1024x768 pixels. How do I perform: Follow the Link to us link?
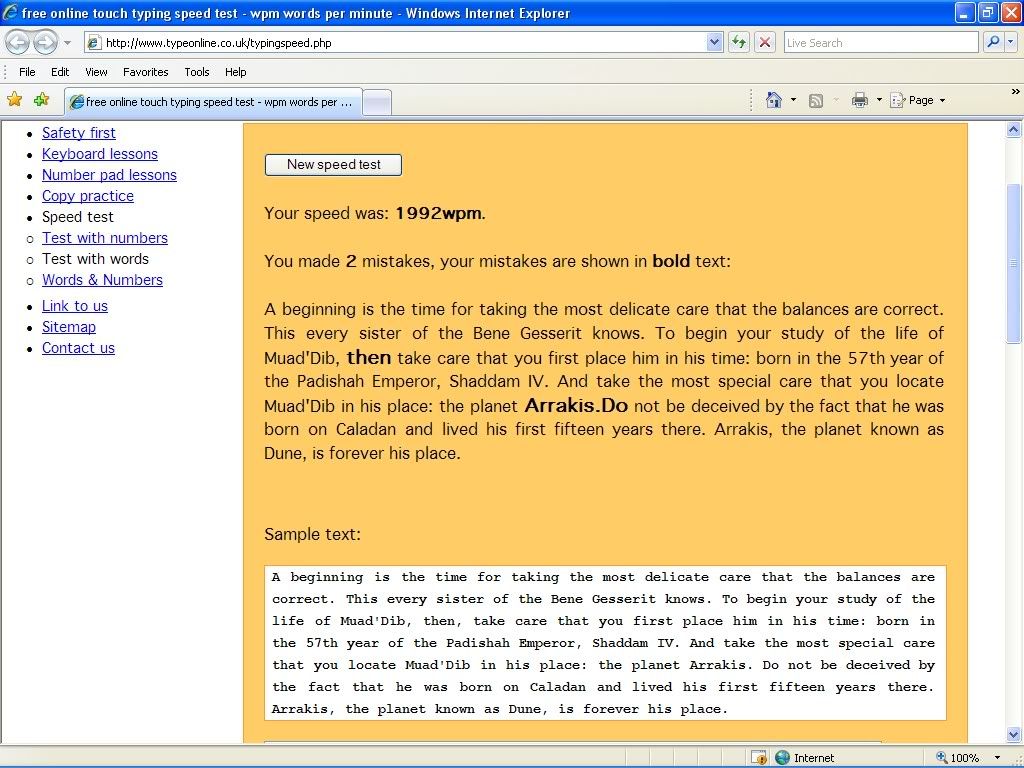[x=75, y=306]
